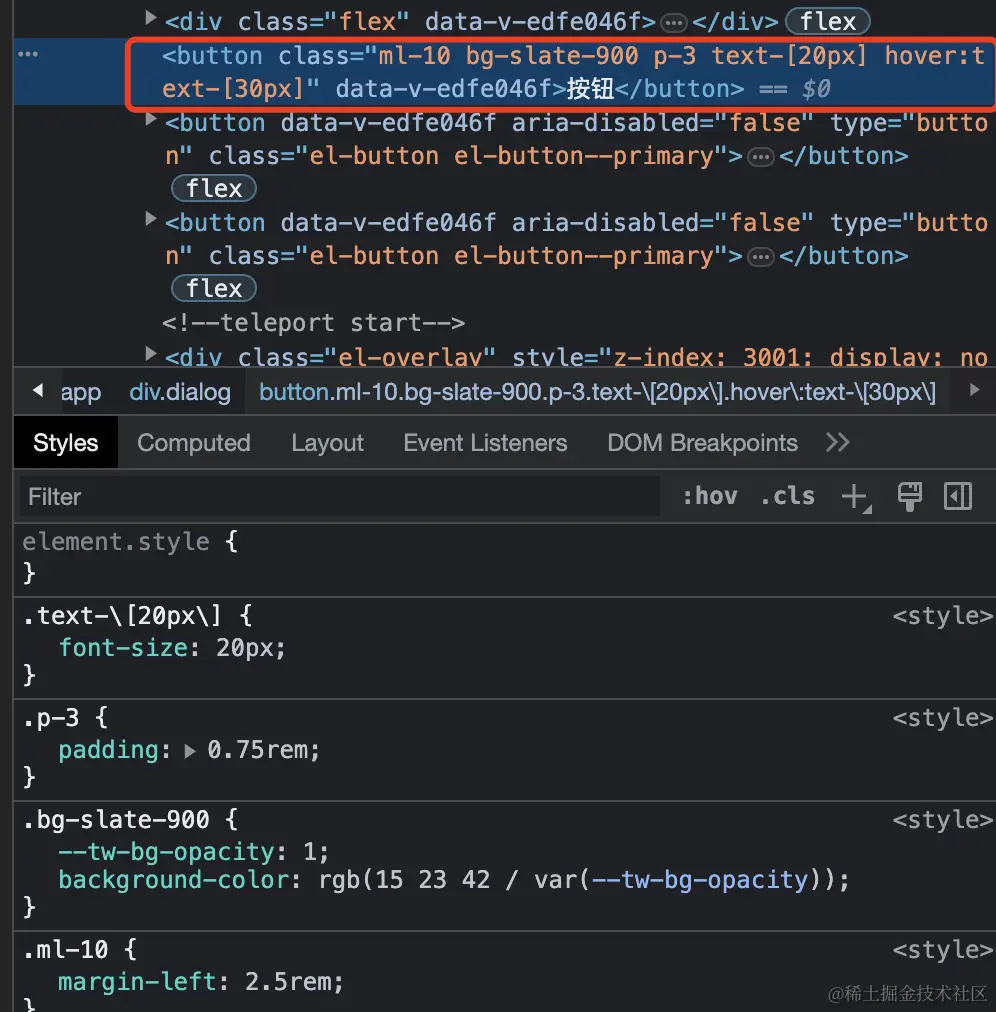Screen dimensions: 996x1012
Task: Edit the rgb(15 23 42) color value
Action: (576, 880)
